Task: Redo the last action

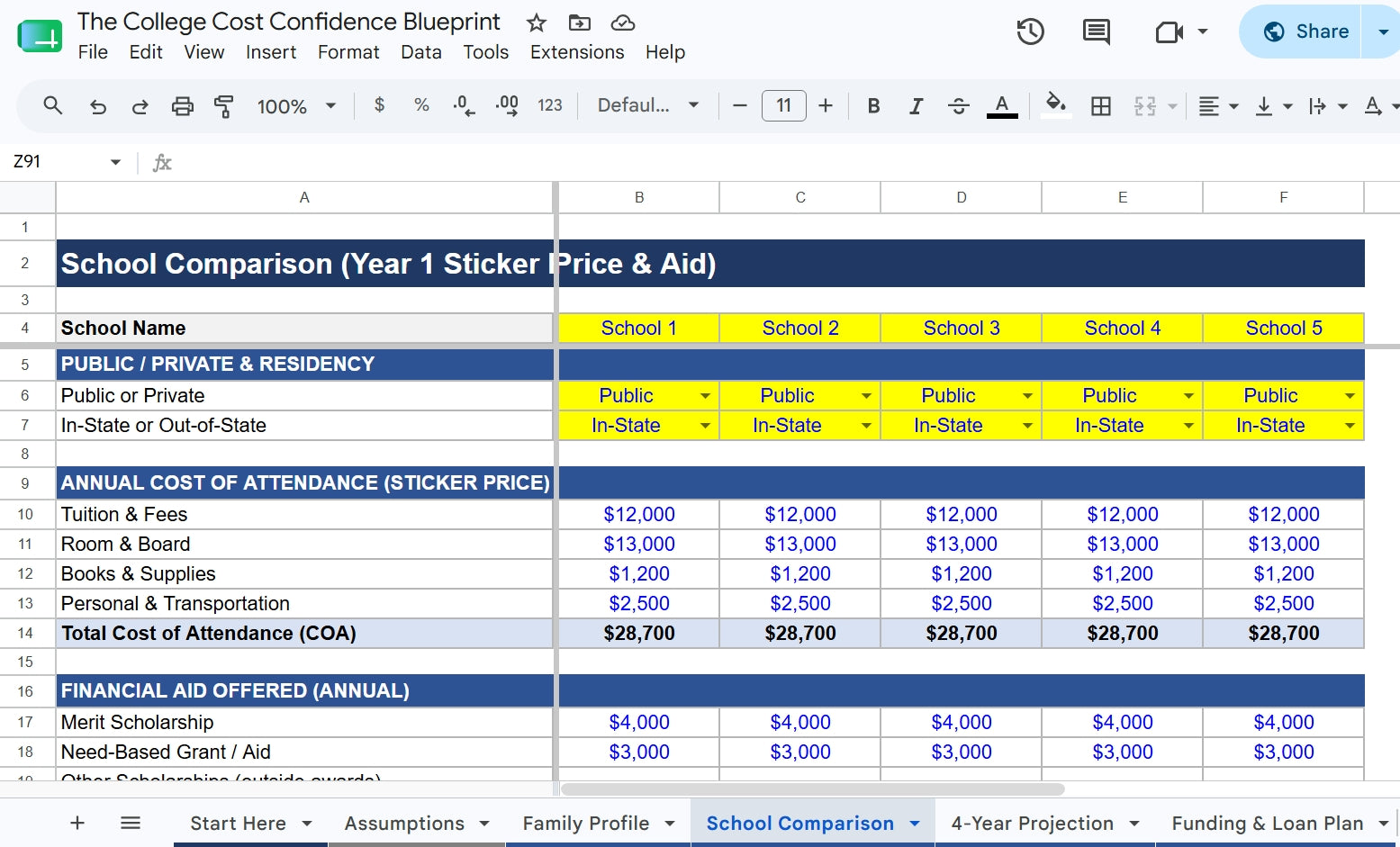Action: 140,106
